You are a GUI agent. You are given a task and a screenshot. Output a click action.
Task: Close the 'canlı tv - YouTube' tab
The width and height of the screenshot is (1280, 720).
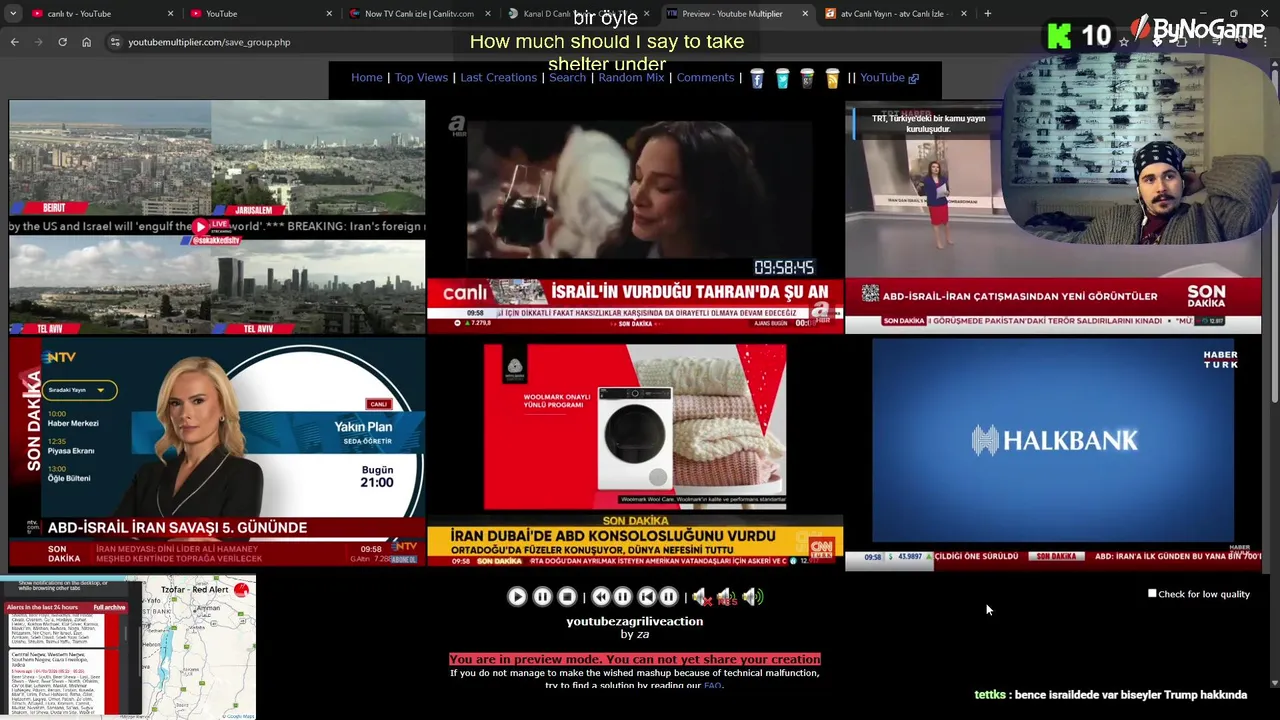coord(170,14)
